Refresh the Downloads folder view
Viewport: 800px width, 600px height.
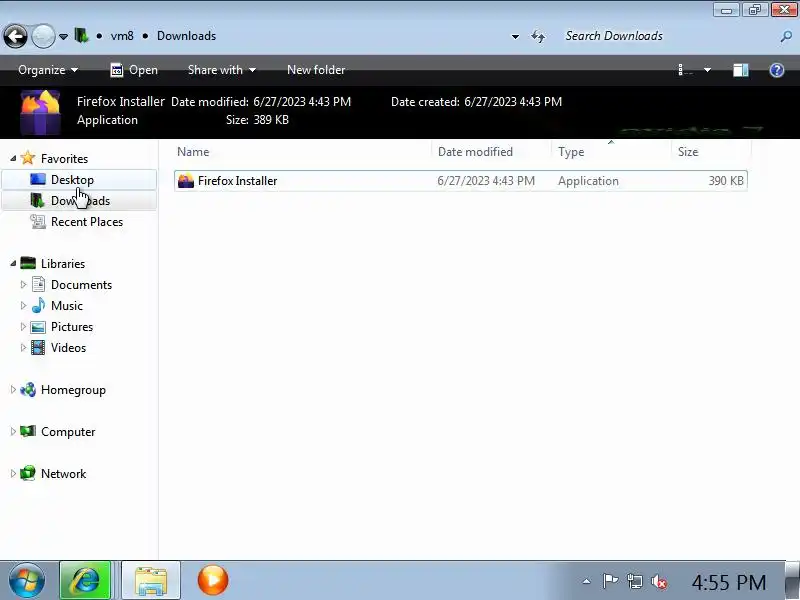[538, 36]
